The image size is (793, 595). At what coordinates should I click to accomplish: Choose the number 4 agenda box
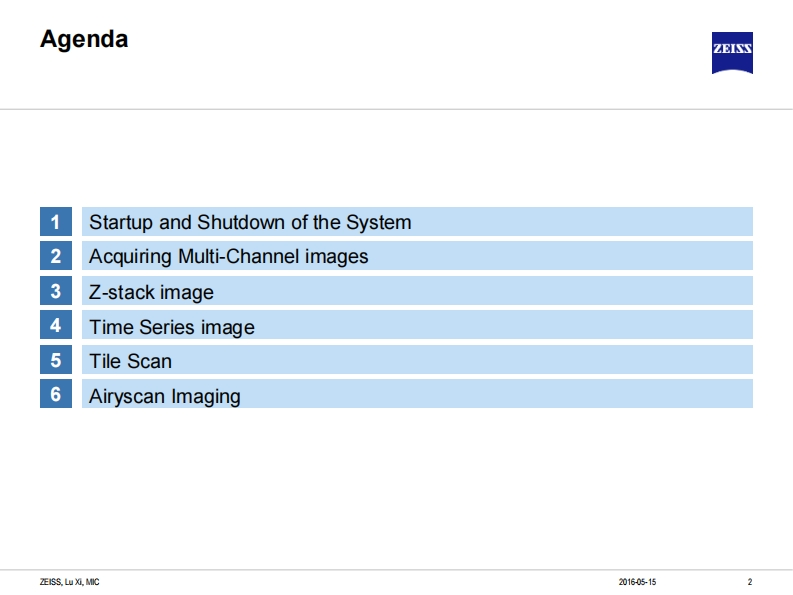[x=56, y=325]
